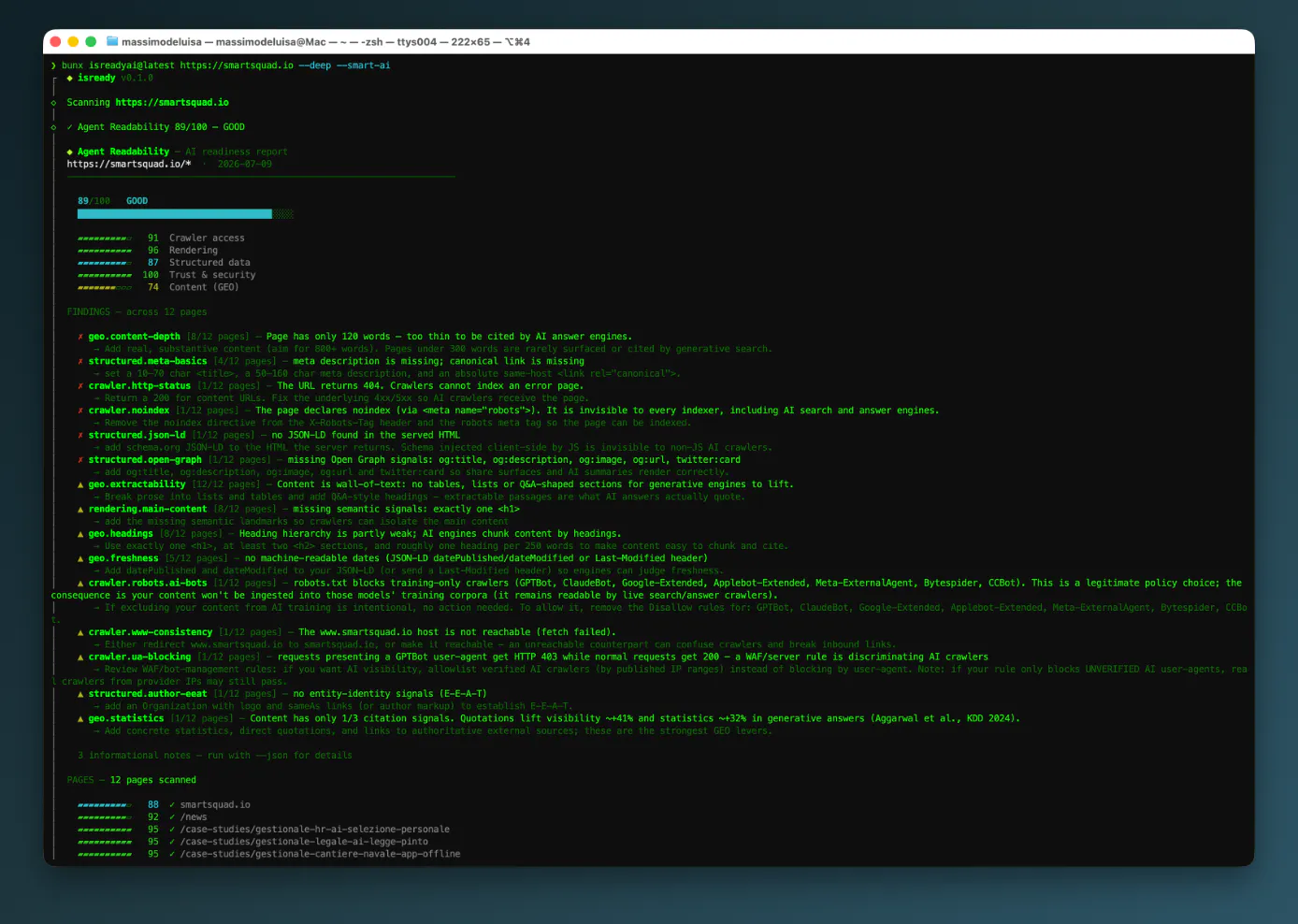The image size is (1298, 924).
Task: Click the warning triangle beside geo.freshness
Action: pyautogui.click(x=80, y=558)
